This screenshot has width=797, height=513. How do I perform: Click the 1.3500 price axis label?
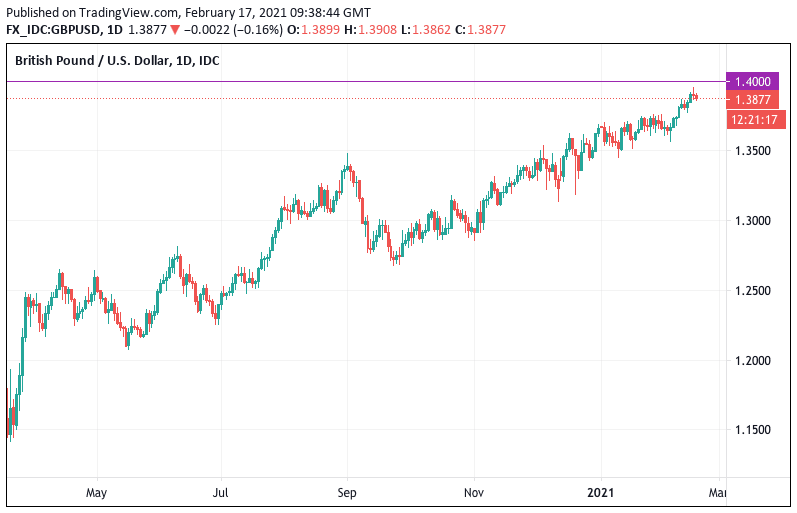click(751, 151)
